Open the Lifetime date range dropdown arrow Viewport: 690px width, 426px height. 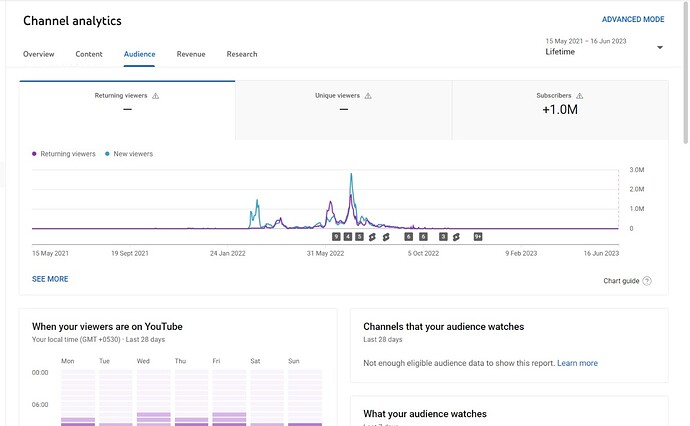(x=660, y=47)
